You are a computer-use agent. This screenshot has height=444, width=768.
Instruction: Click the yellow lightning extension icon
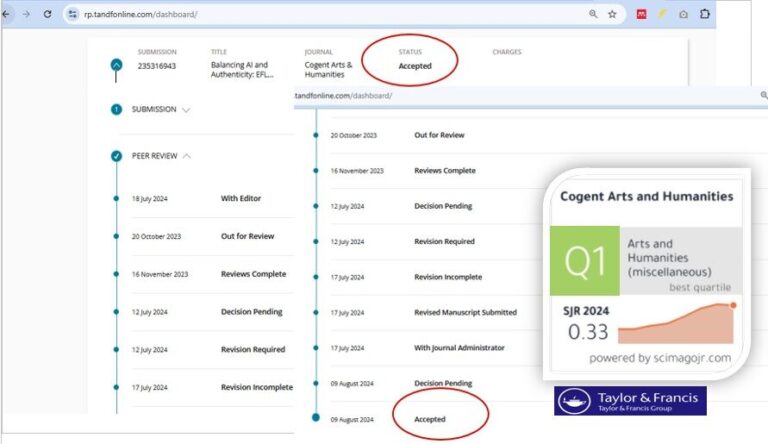662,14
